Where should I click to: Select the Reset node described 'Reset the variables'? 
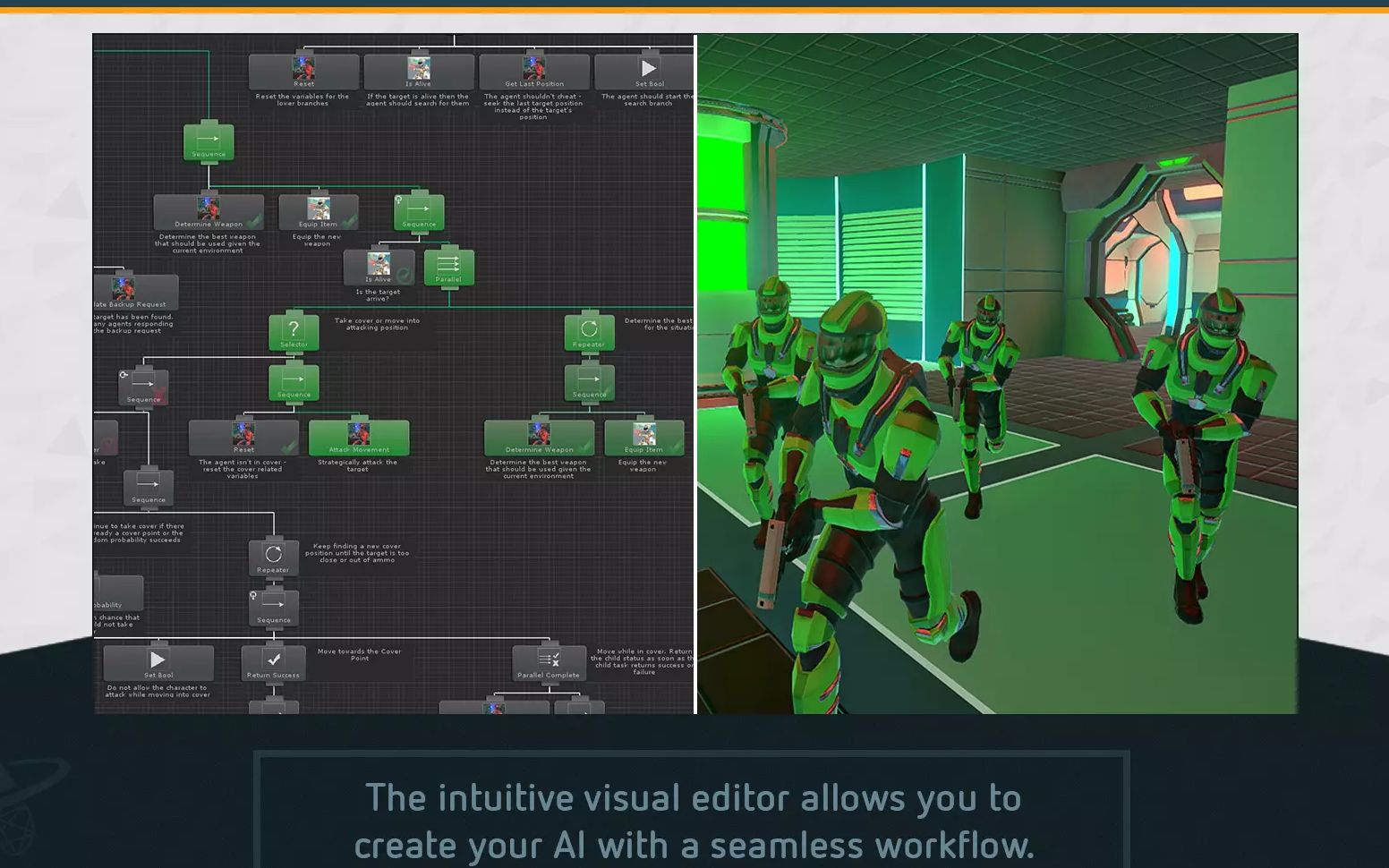coord(303,71)
